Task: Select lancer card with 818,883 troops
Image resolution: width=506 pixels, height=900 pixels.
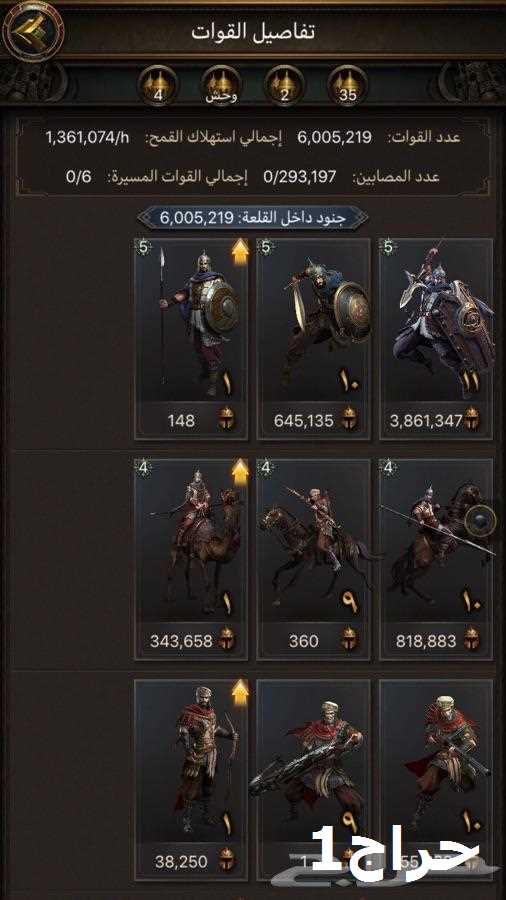Action: (436, 560)
